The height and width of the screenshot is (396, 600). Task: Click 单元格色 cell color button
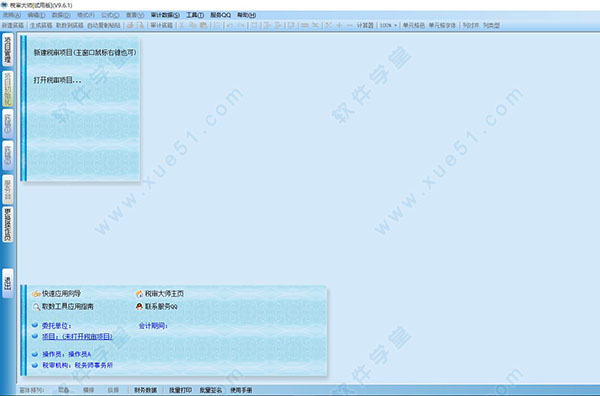click(413, 26)
